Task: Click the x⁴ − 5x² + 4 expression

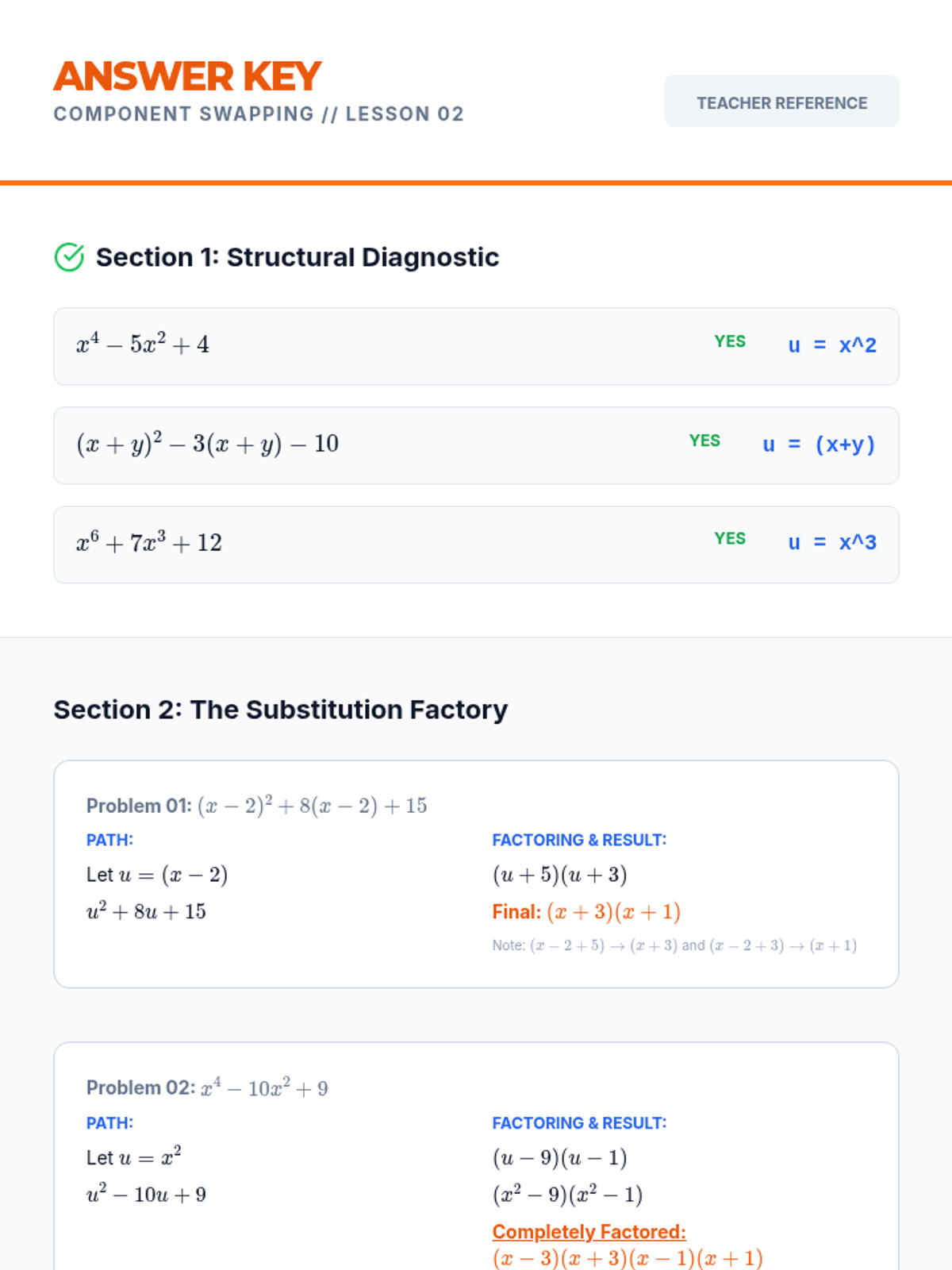Action: (x=143, y=344)
